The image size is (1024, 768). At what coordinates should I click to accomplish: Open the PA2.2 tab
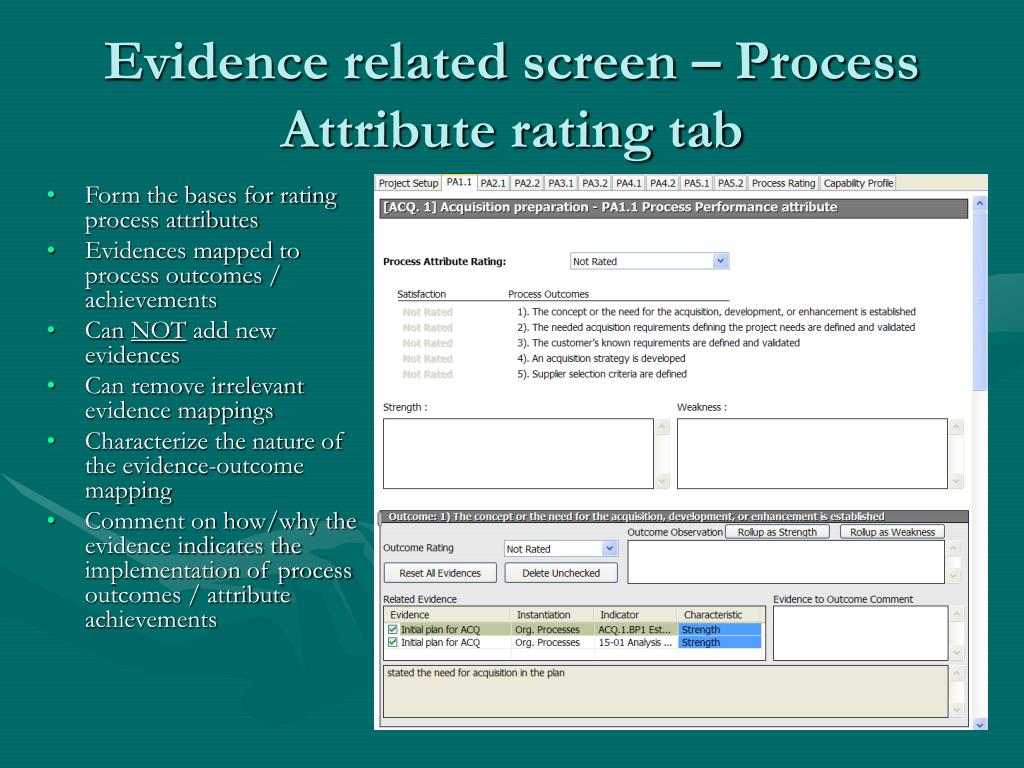(527, 184)
